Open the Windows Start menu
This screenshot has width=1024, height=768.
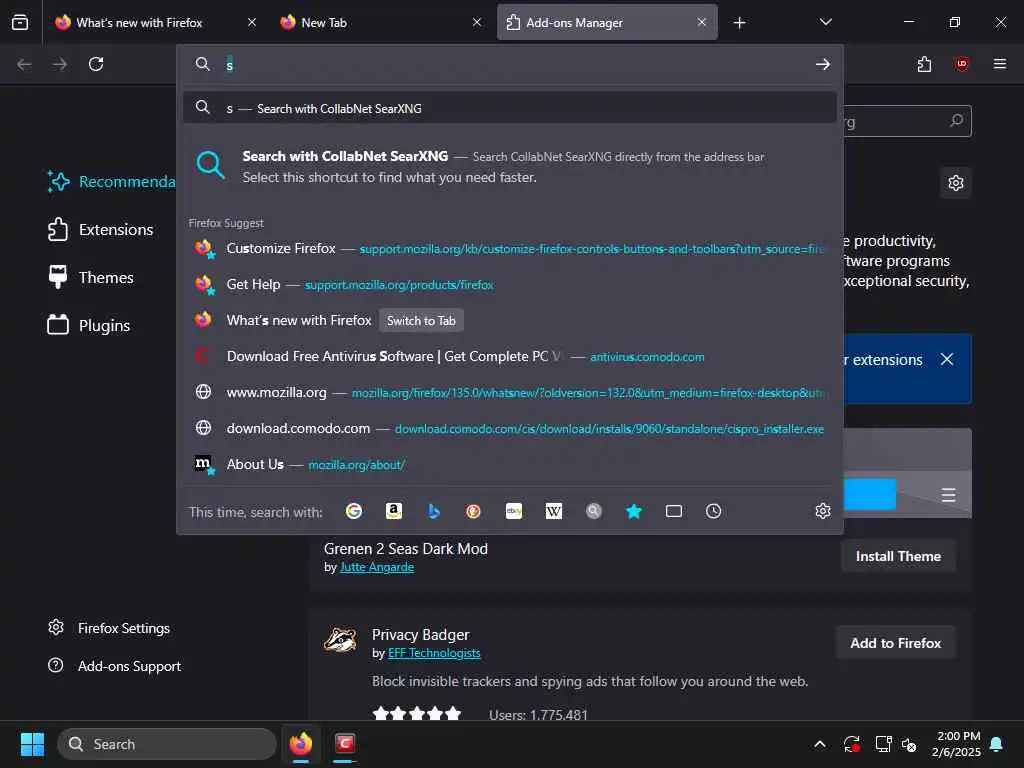click(x=32, y=744)
